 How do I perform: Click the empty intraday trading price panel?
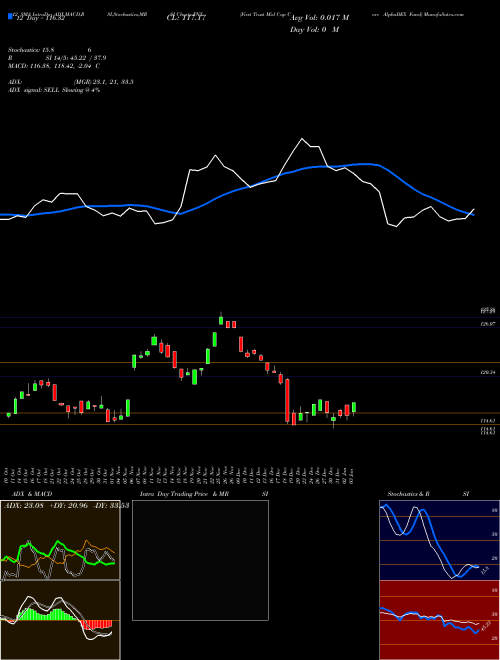pyautogui.click(x=200, y=560)
